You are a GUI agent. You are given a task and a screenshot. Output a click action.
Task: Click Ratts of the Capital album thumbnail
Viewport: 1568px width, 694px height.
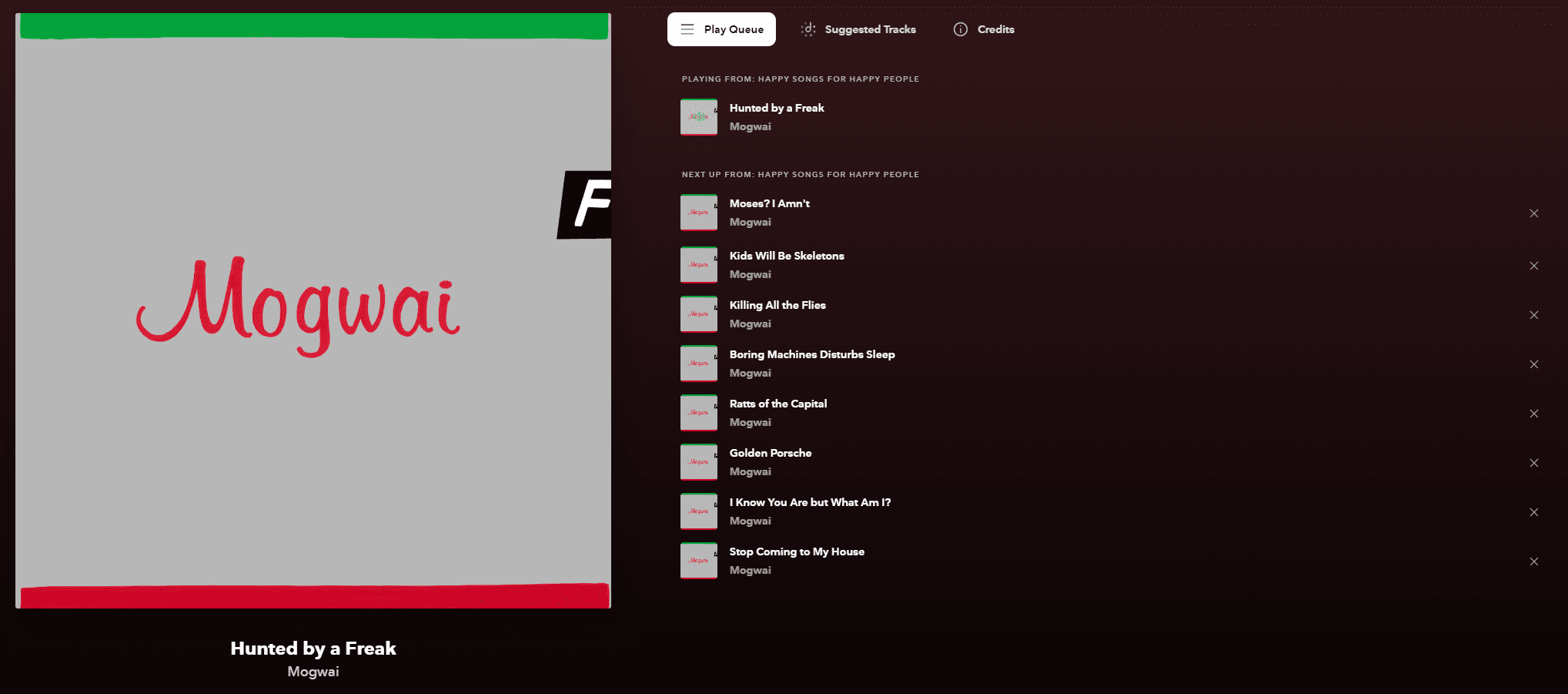click(x=699, y=413)
